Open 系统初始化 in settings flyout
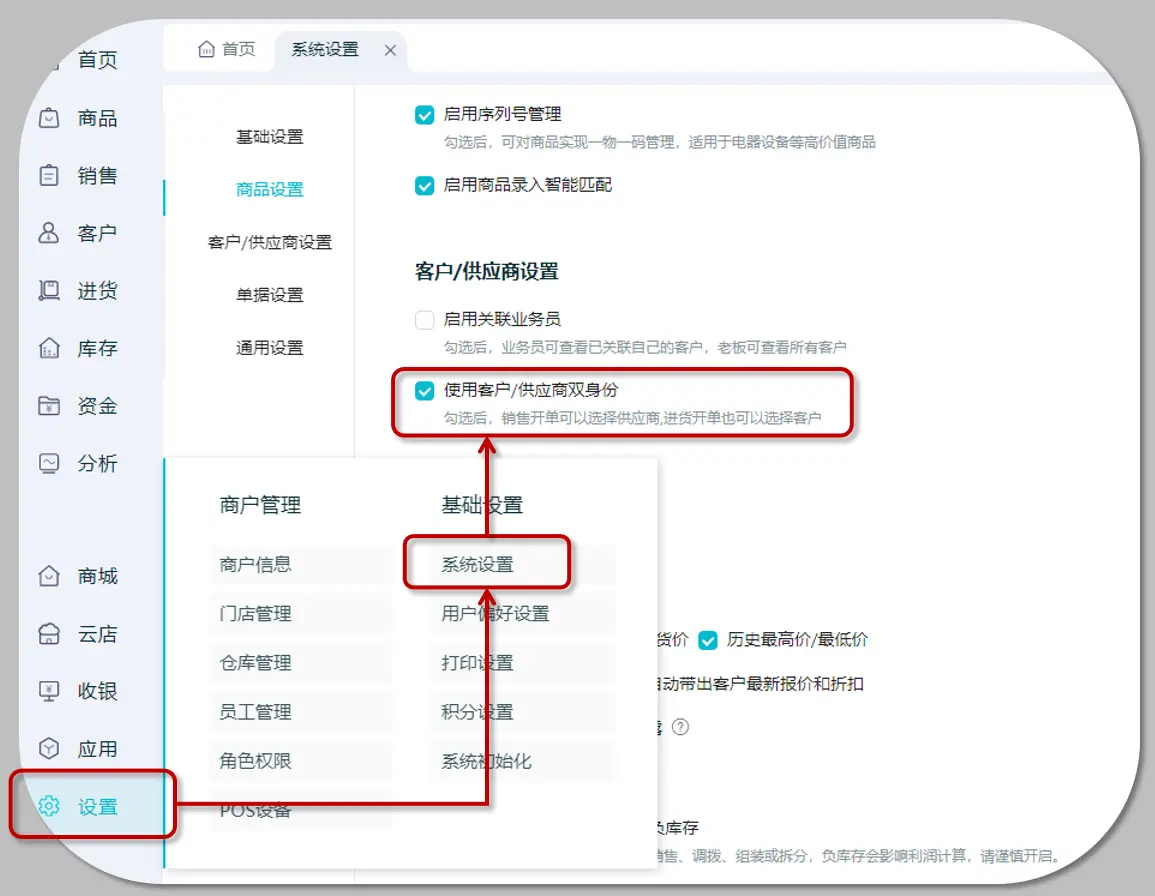This screenshot has height=896, width=1155. (x=524, y=760)
